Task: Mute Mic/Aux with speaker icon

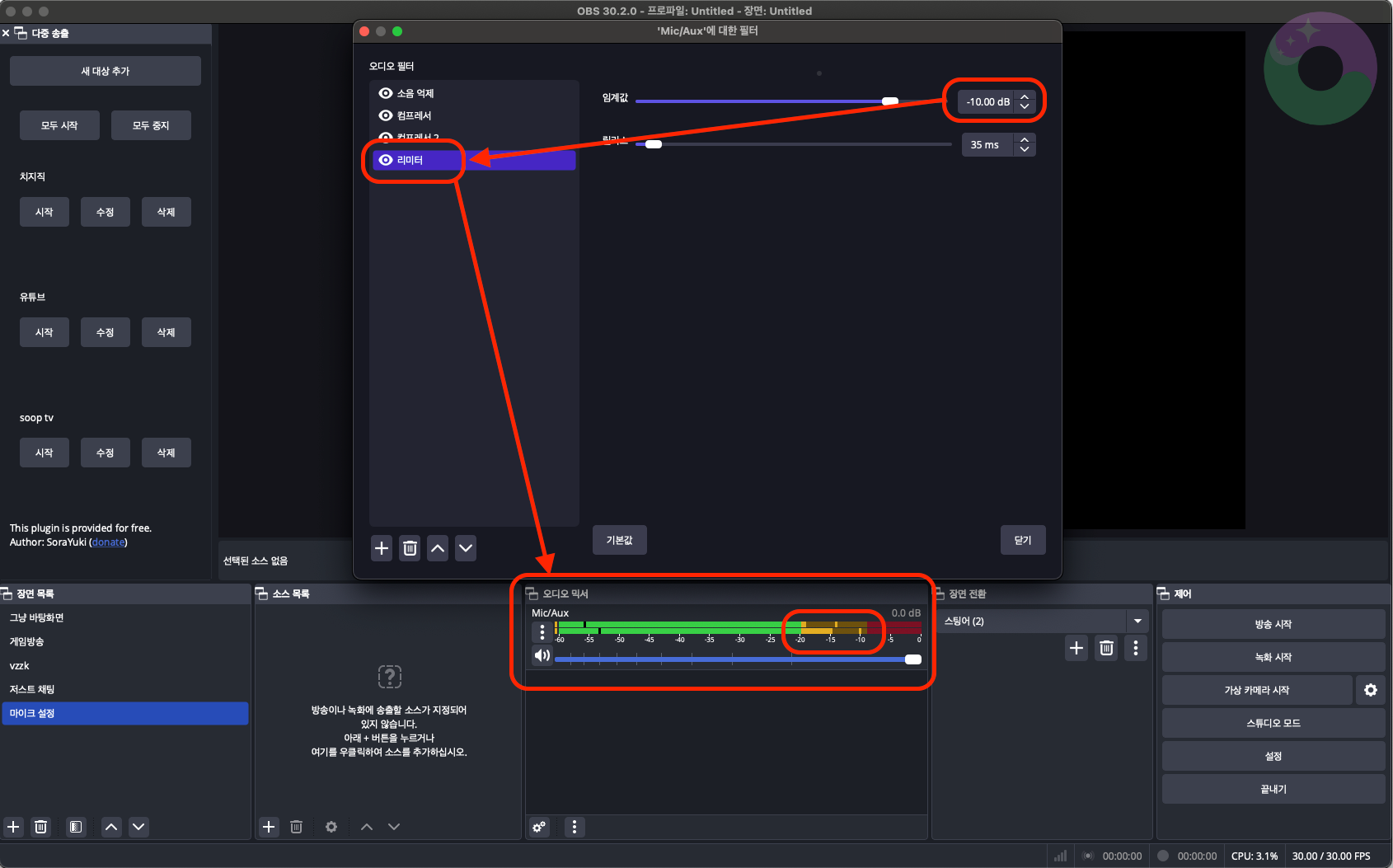Action: click(x=542, y=656)
